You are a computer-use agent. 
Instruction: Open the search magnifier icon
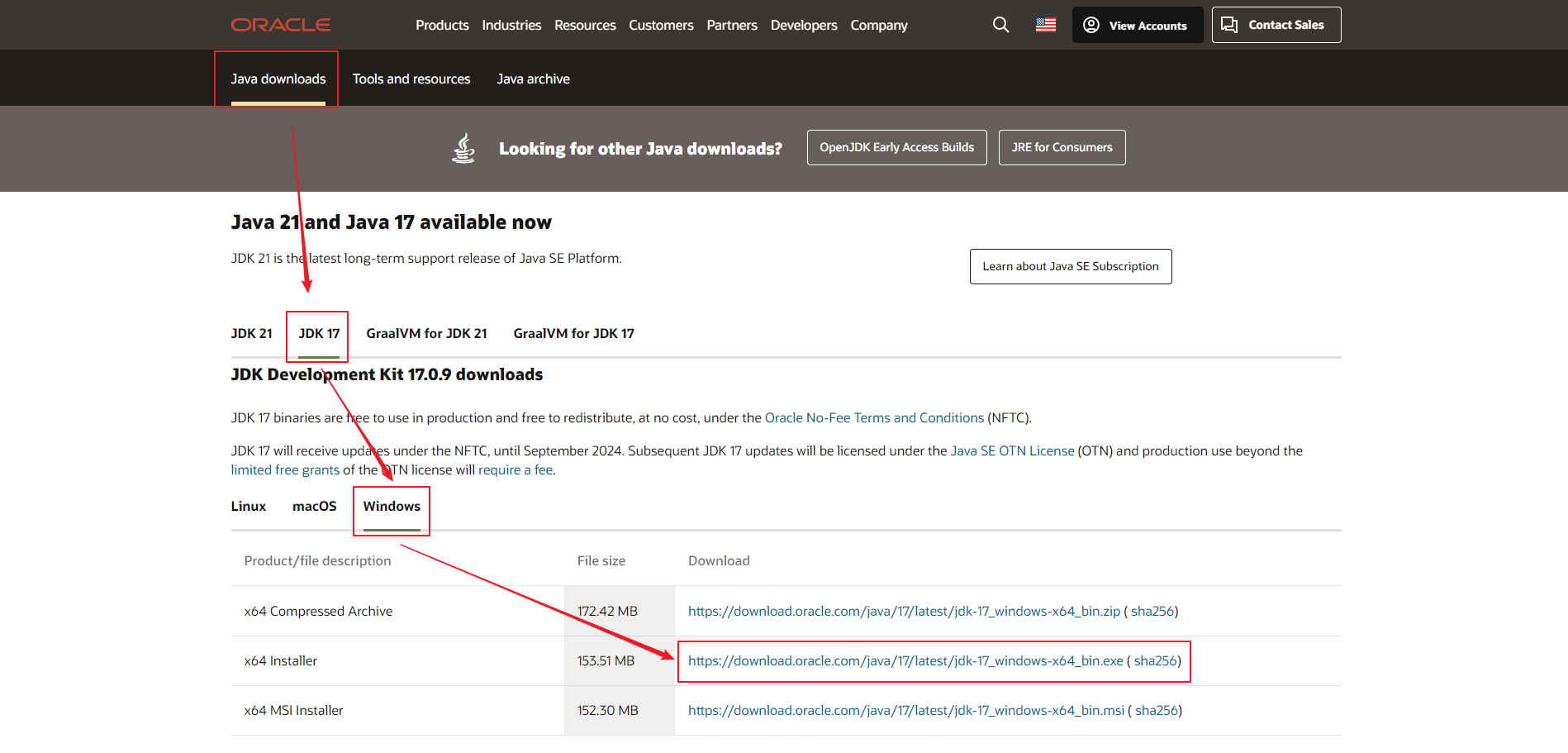click(1000, 25)
